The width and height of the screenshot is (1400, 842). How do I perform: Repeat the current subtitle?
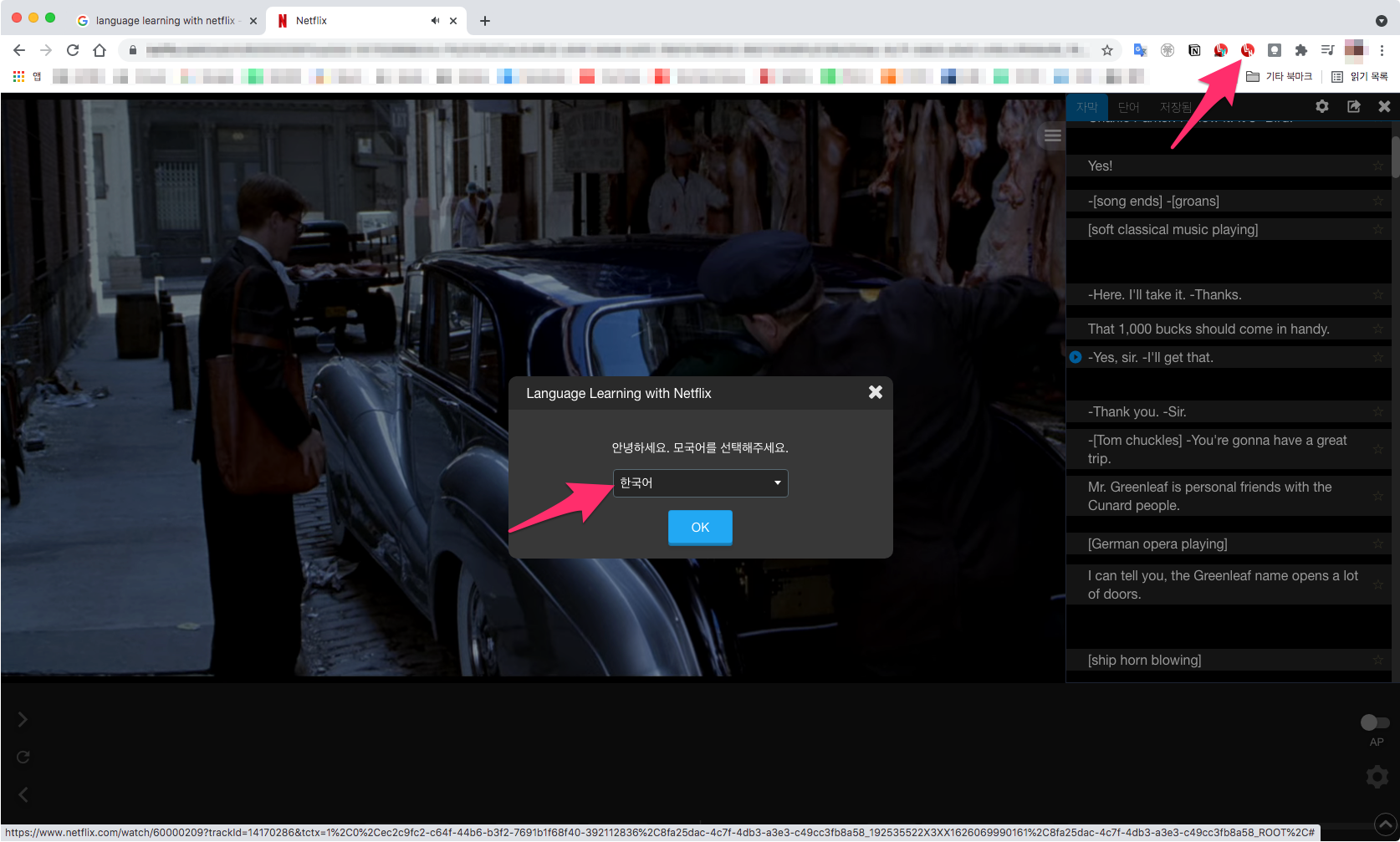23,757
